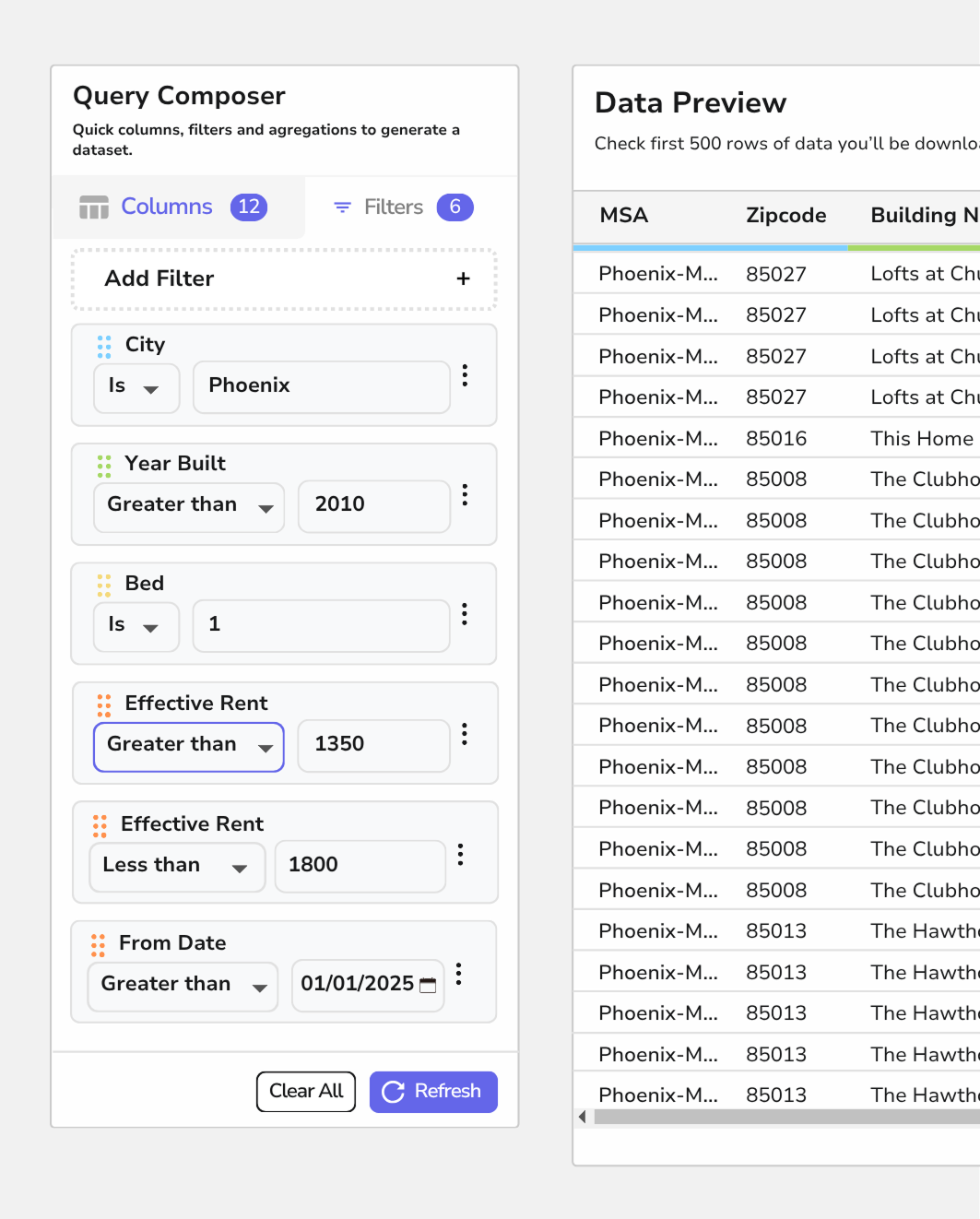Screen dimensions: 980x1219
Task: Switch to the Columns tab
Action: pyautogui.click(x=167, y=207)
